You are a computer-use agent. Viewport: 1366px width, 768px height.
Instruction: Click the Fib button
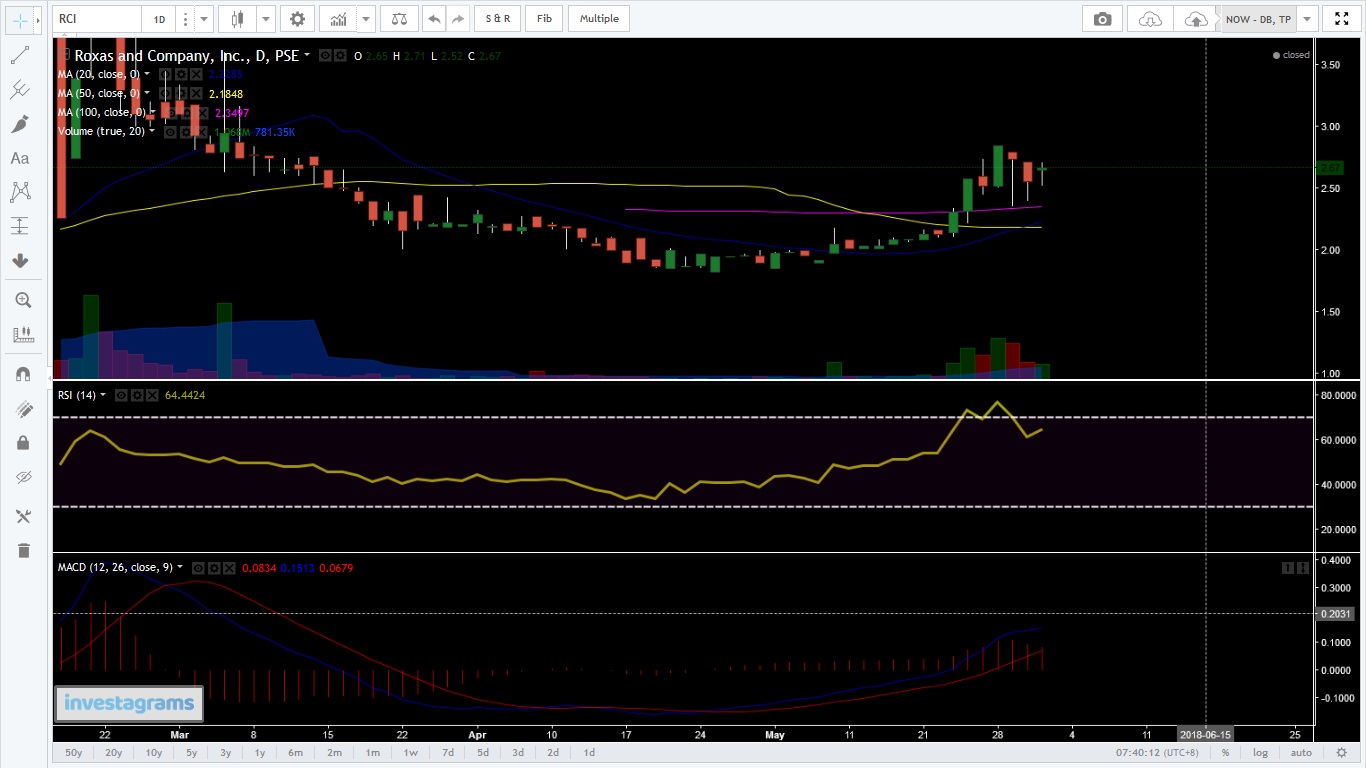point(544,18)
